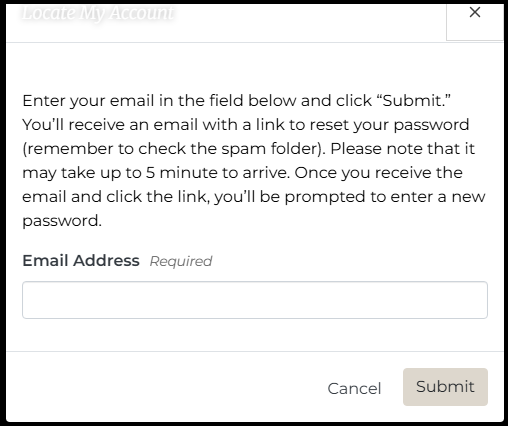Click the quoted word Submit in instructions
The width and height of the screenshot is (508, 426).
tap(415, 101)
